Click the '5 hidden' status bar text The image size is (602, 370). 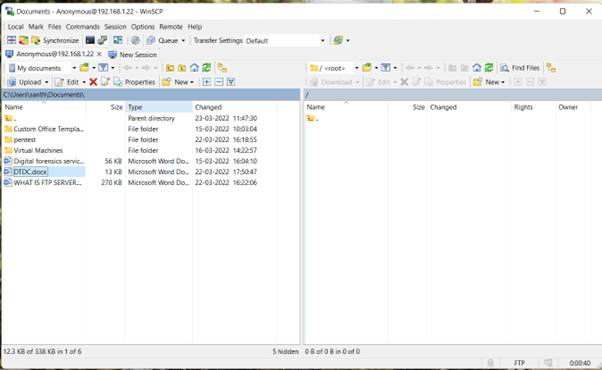tap(285, 352)
